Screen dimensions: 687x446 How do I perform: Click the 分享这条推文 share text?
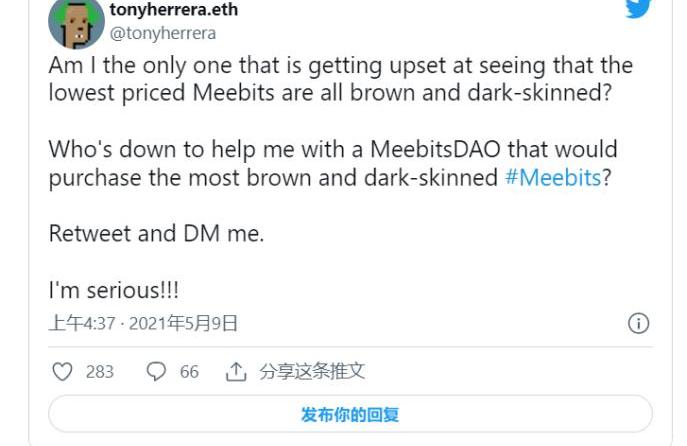312,372
